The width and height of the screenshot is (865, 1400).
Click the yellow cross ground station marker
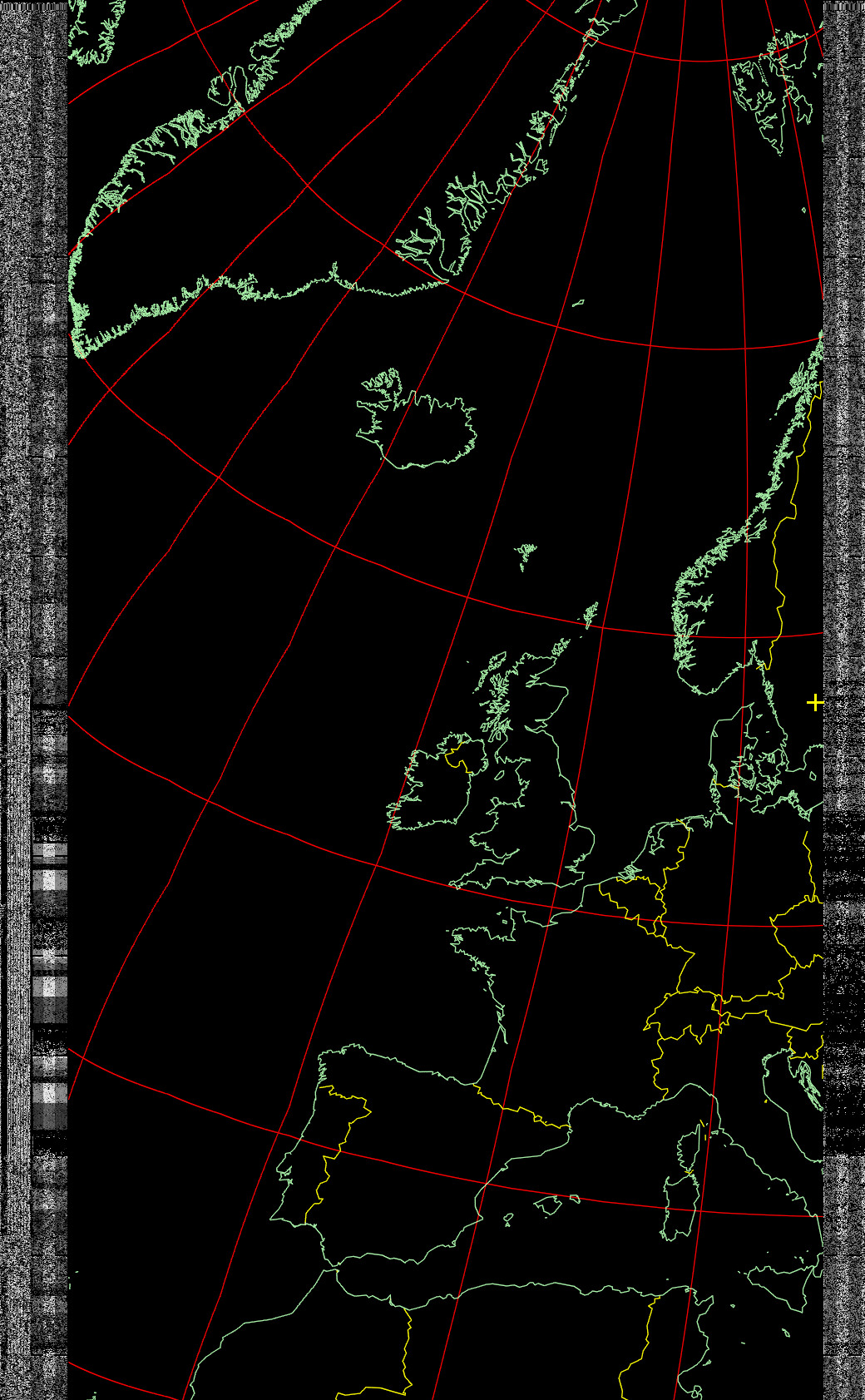pyautogui.click(x=815, y=703)
